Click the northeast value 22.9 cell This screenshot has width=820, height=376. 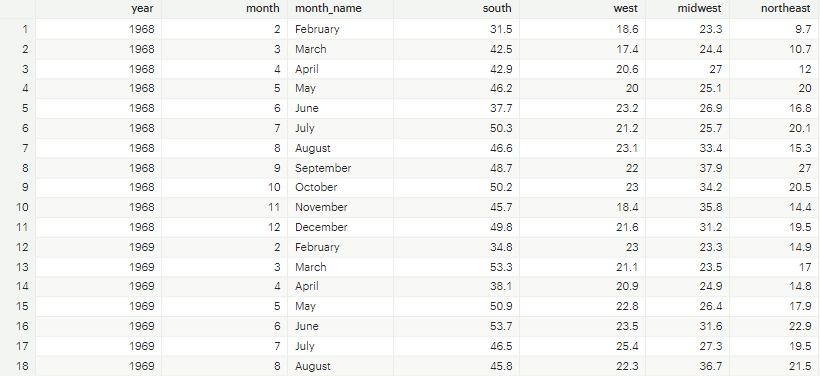(x=773, y=326)
